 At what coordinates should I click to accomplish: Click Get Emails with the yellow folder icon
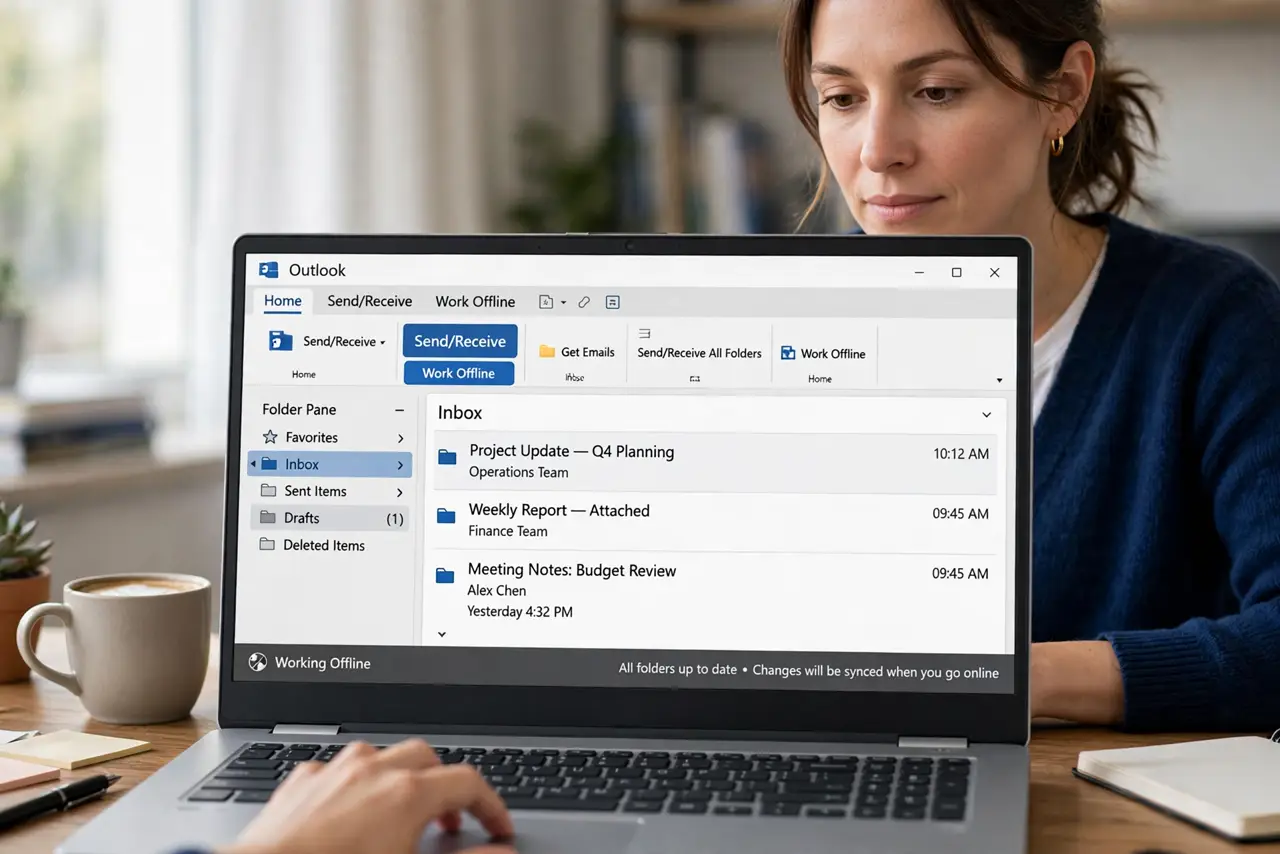(x=577, y=352)
